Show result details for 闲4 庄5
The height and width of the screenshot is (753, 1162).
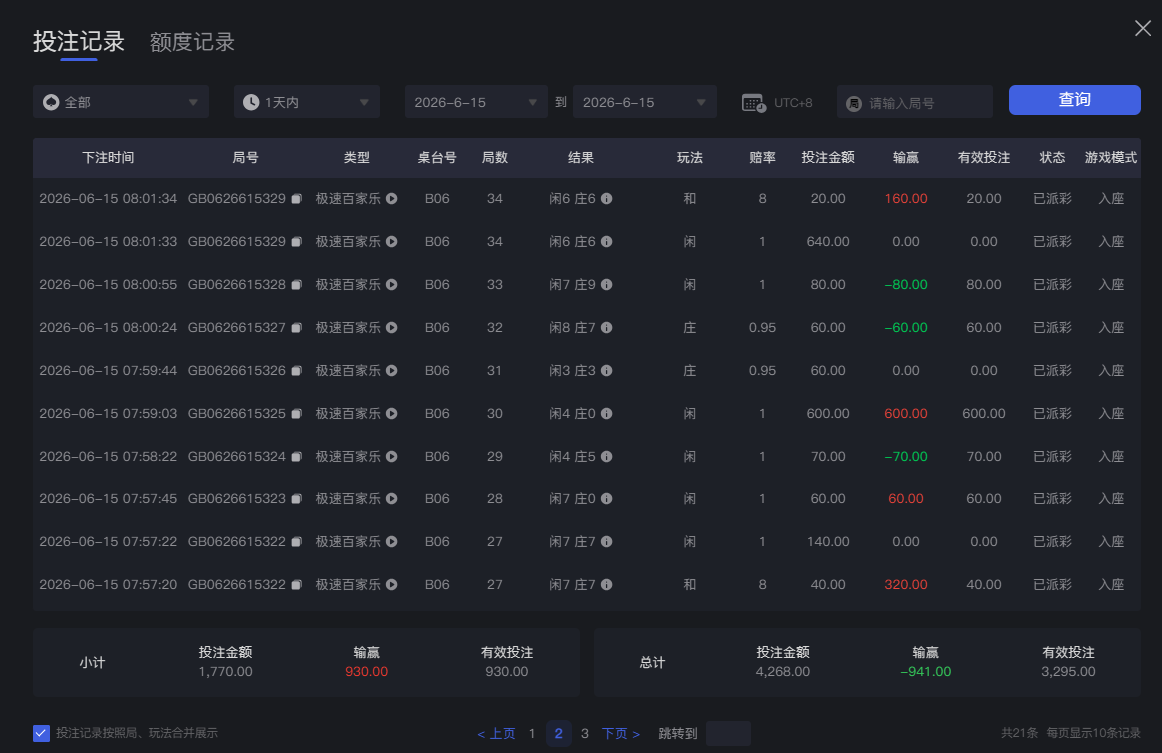[x=606, y=457]
